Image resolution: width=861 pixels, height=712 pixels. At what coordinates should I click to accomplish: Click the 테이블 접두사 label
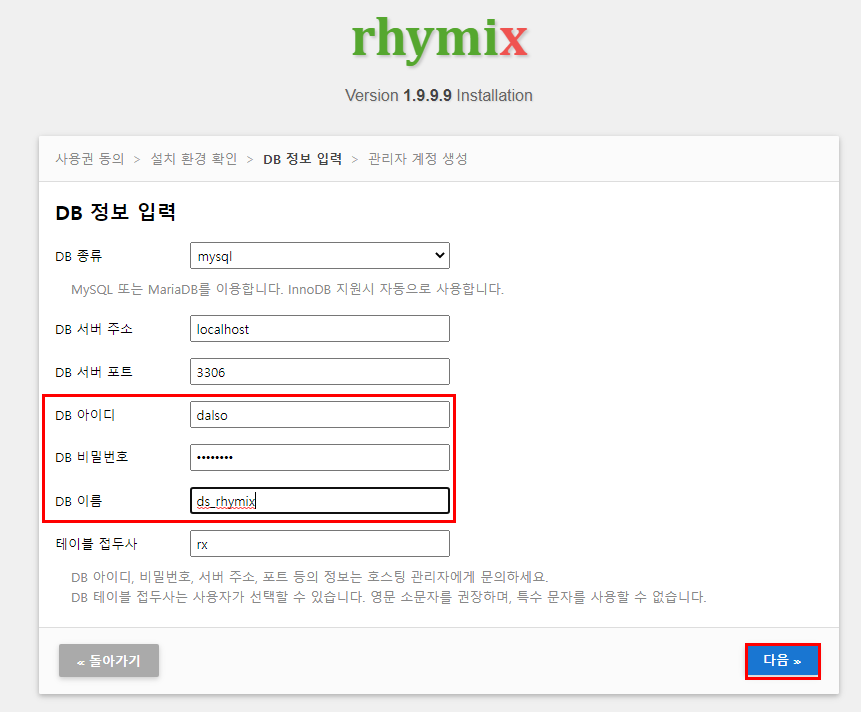point(96,543)
